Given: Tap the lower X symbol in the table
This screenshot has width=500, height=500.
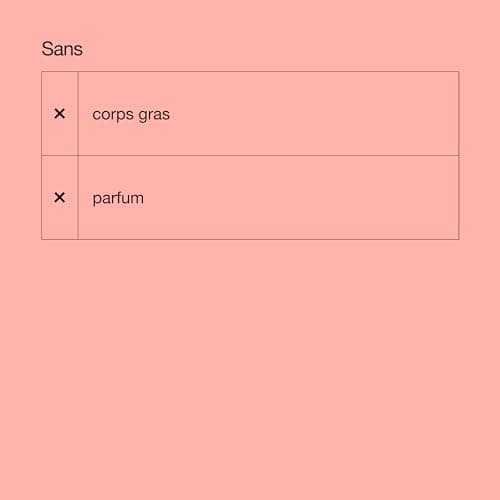Looking at the screenshot, I should click(x=60, y=198).
